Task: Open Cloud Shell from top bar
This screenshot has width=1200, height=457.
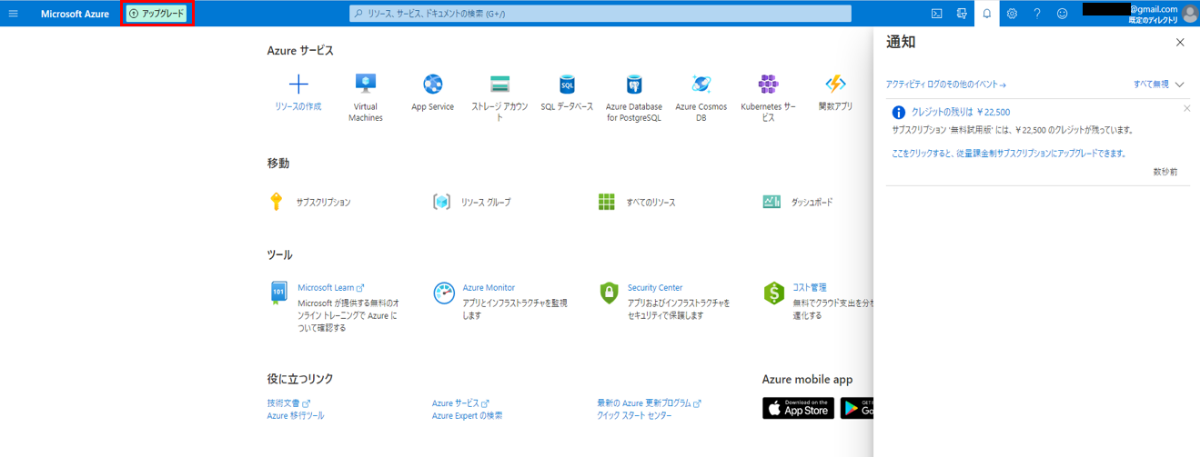Action: click(x=936, y=14)
